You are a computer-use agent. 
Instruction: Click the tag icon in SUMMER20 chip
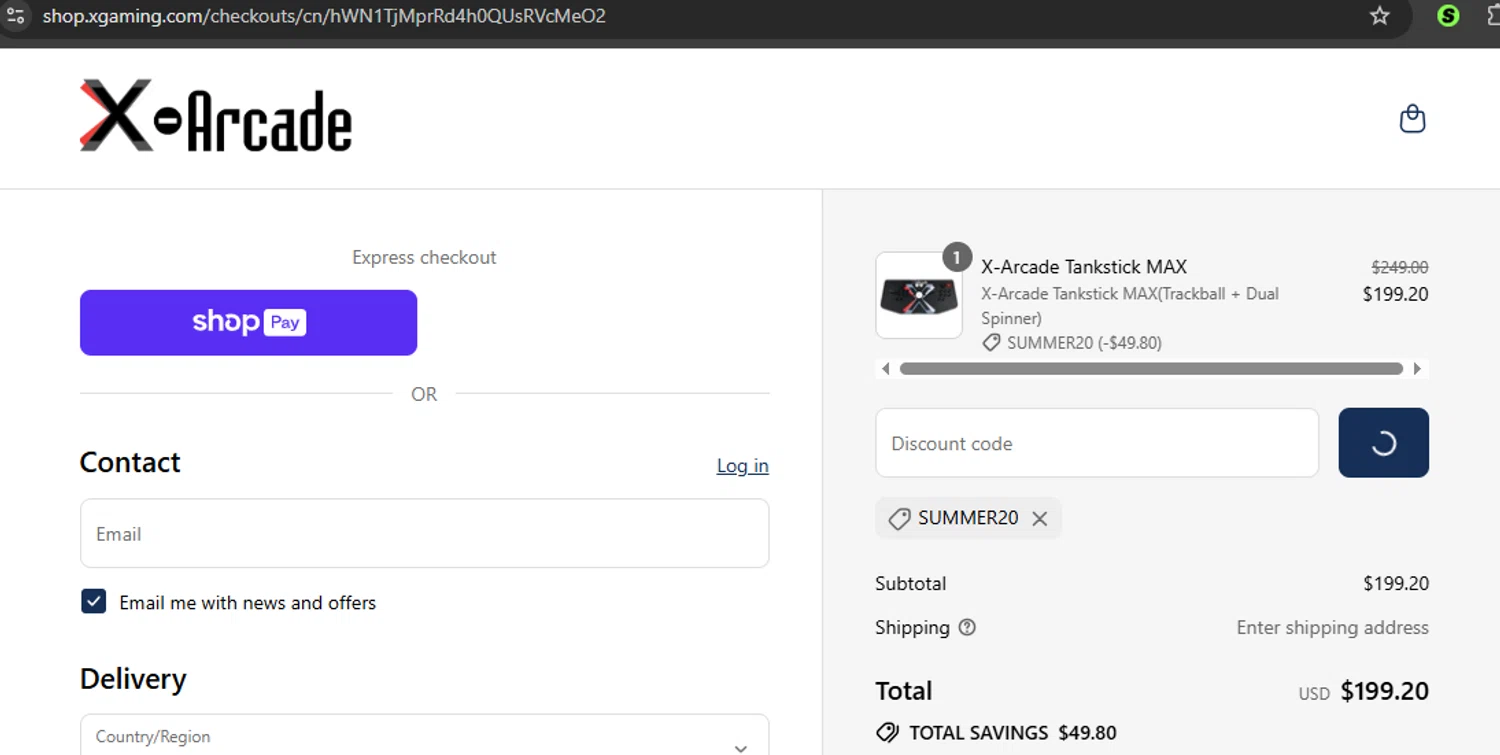[x=899, y=519]
